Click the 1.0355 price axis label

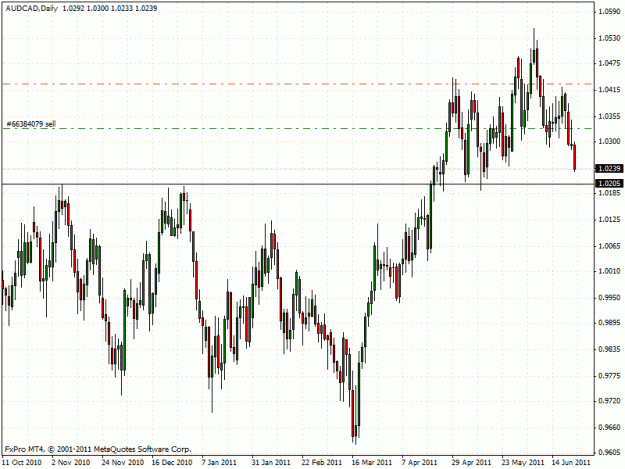coord(610,116)
